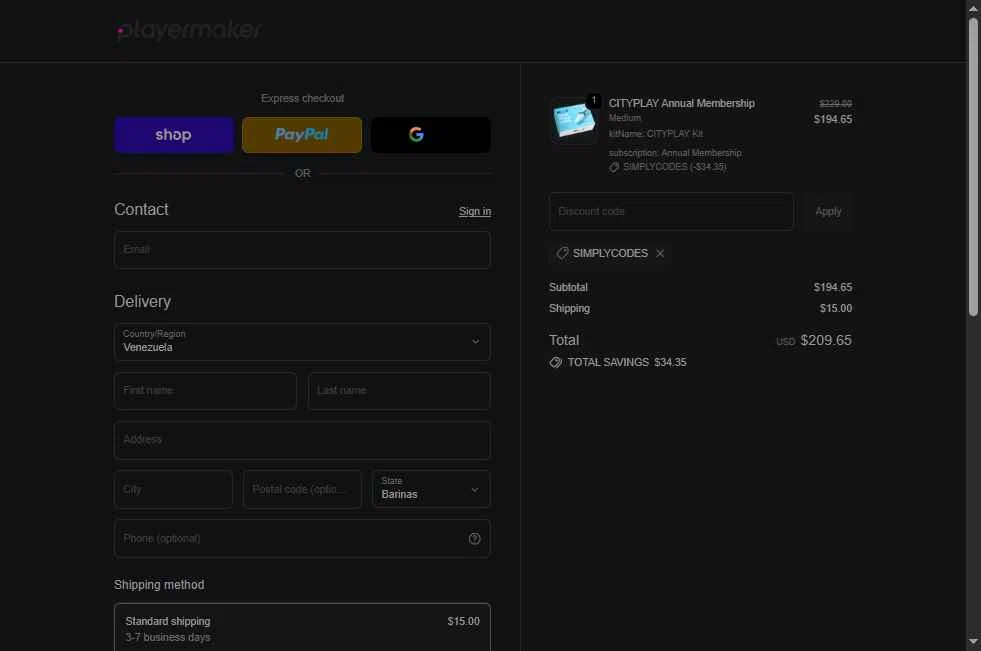Select the Express checkout heading

302,98
